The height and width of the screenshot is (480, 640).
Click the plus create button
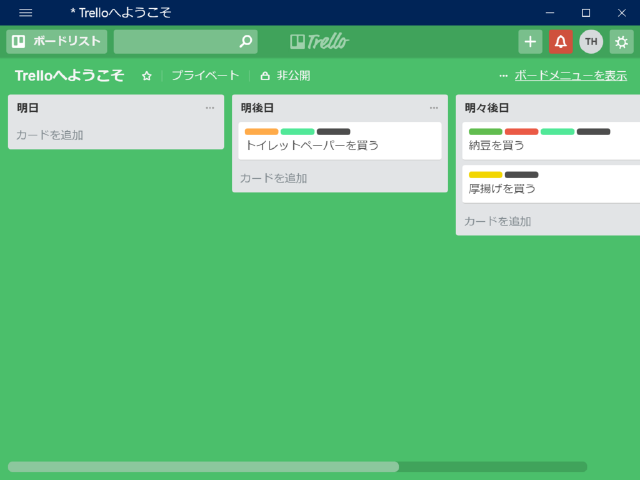click(530, 41)
